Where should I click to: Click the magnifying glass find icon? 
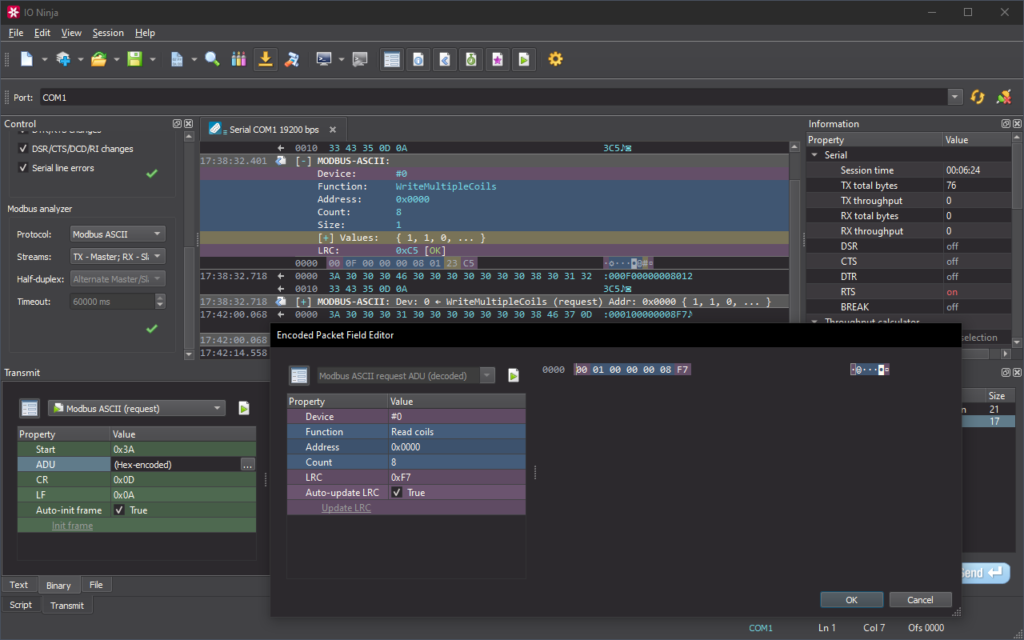tap(212, 59)
